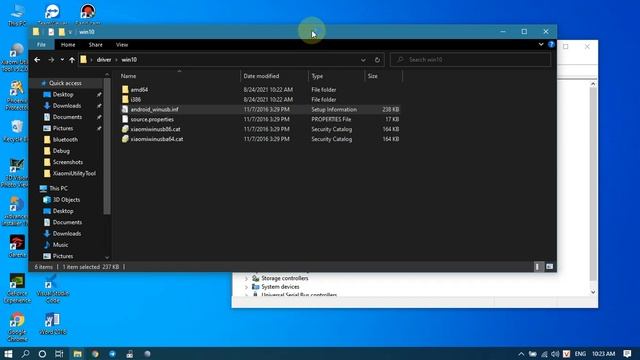This screenshot has height=360, width=640.
Task: Switch to the Home ribbon tab
Action: 68,44
